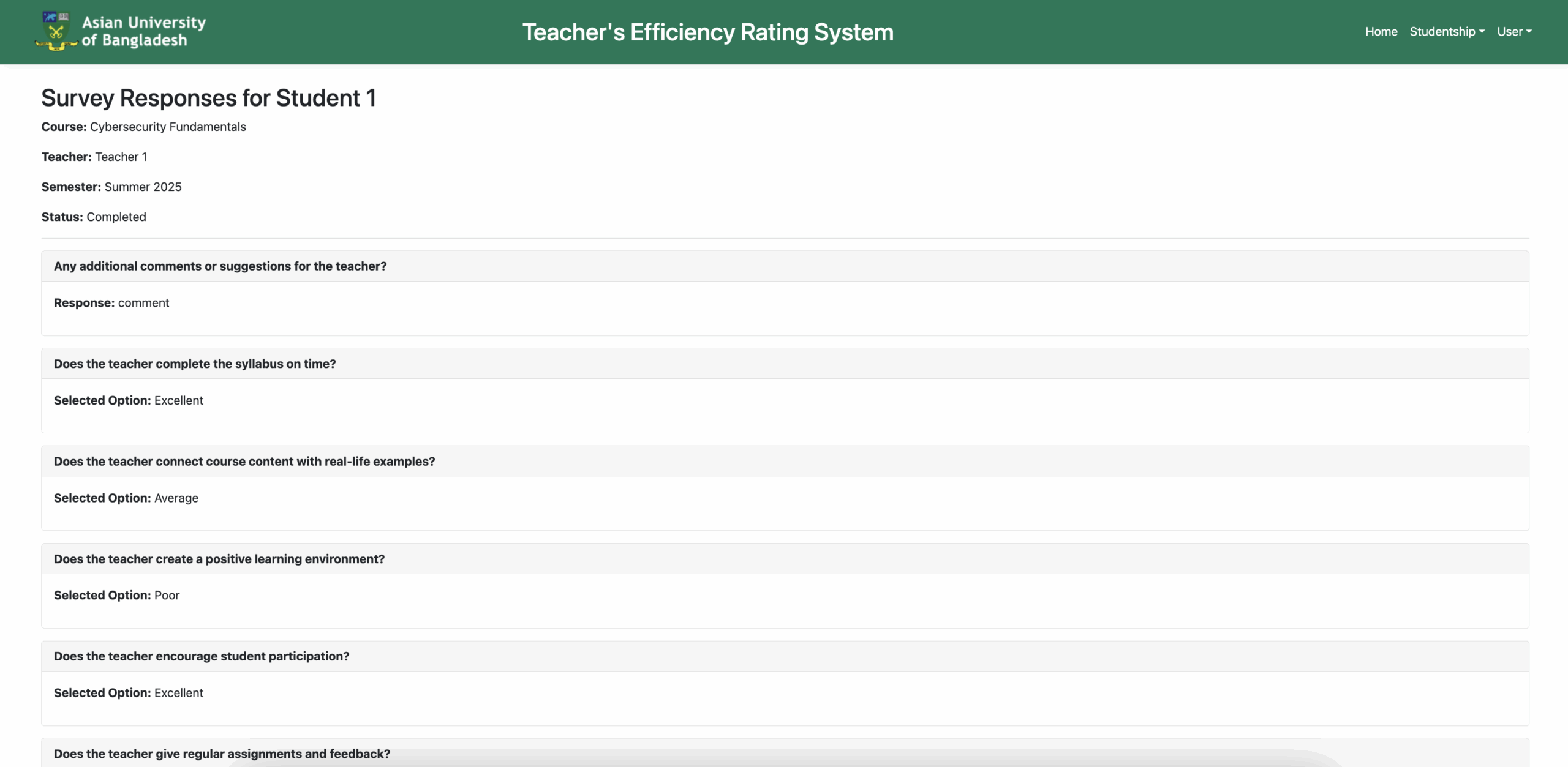Open the Home navigation link
1568x767 pixels.
click(1381, 31)
